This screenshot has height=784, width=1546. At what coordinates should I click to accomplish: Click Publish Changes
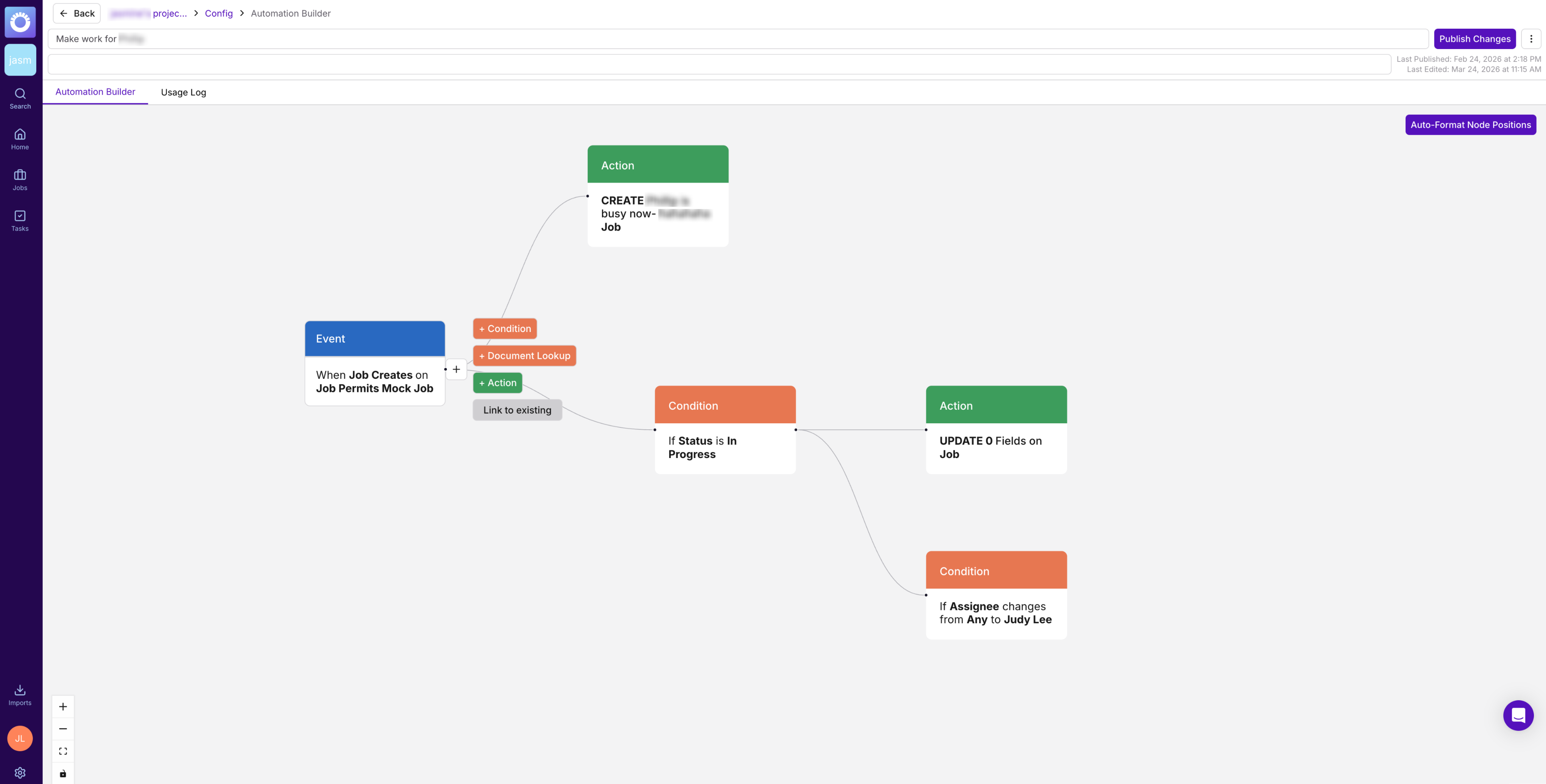[1475, 39]
